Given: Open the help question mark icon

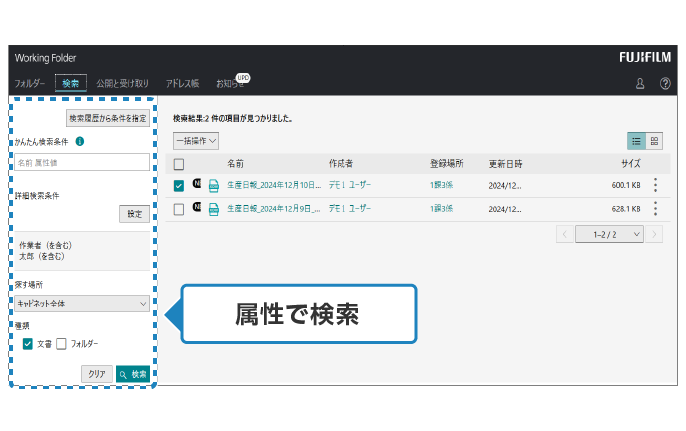Looking at the screenshot, I should [665, 84].
